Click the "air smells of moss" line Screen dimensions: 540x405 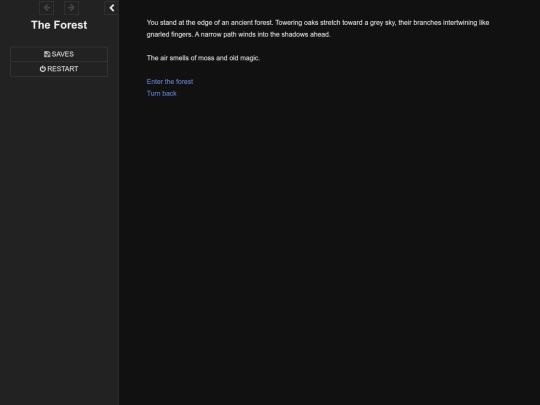pyautogui.click(x=203, y=58)
